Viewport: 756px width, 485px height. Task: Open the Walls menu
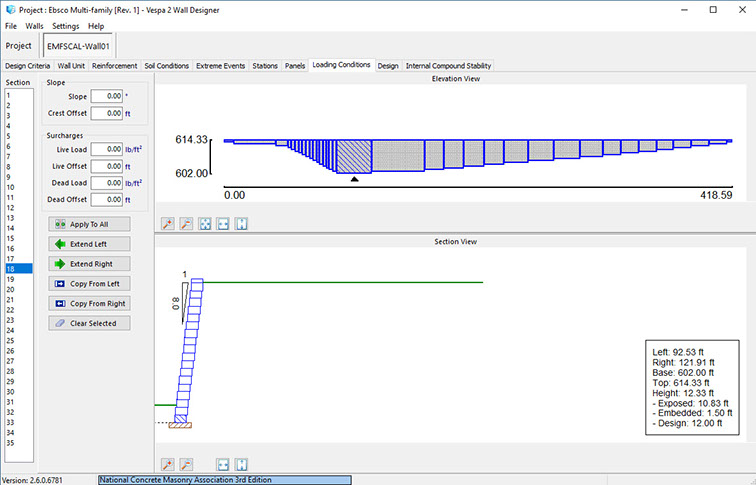click(34, 25)
